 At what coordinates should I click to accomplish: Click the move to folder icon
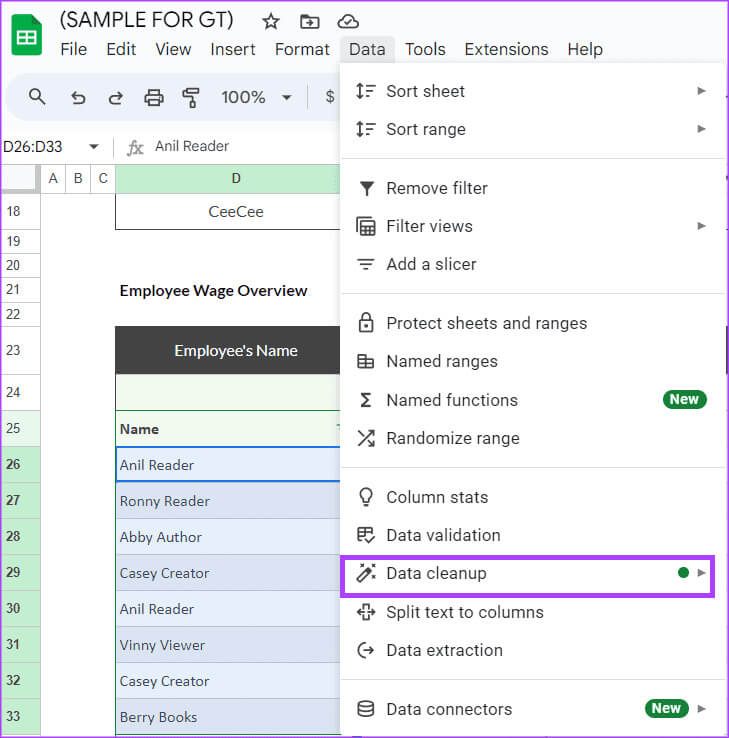(310, 21)
